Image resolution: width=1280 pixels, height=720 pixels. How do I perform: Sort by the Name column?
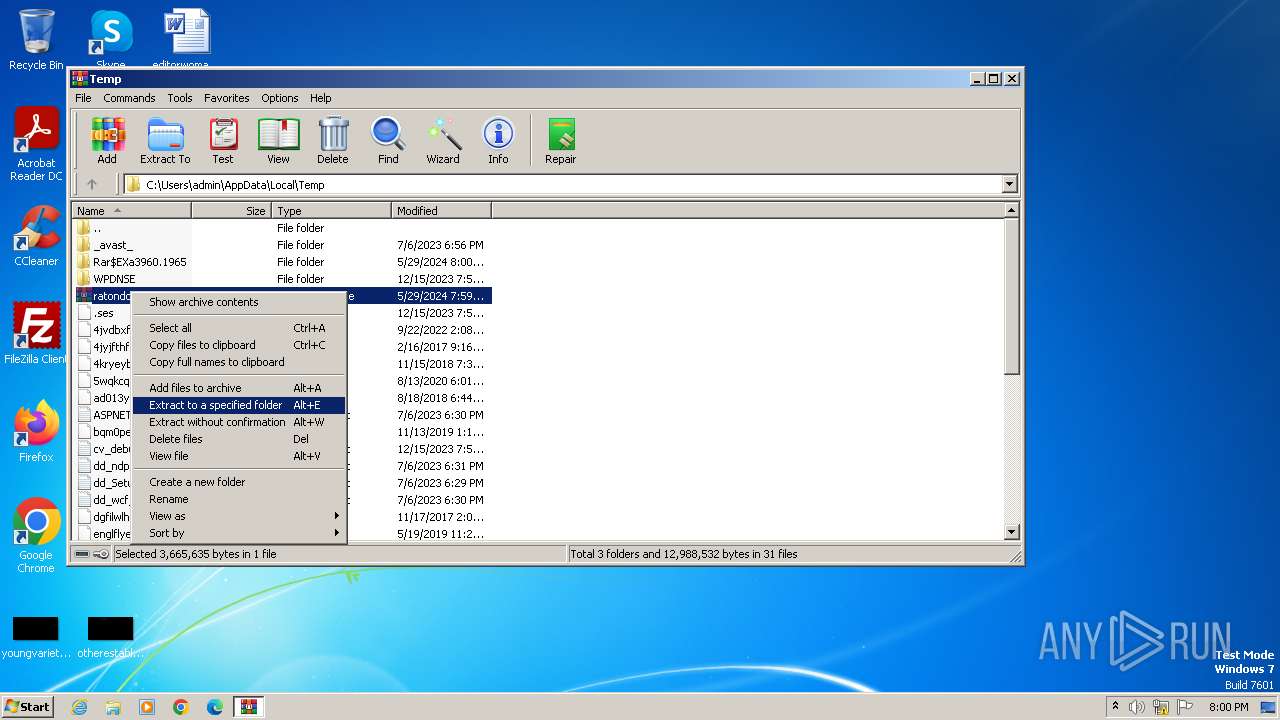point(132,211)
